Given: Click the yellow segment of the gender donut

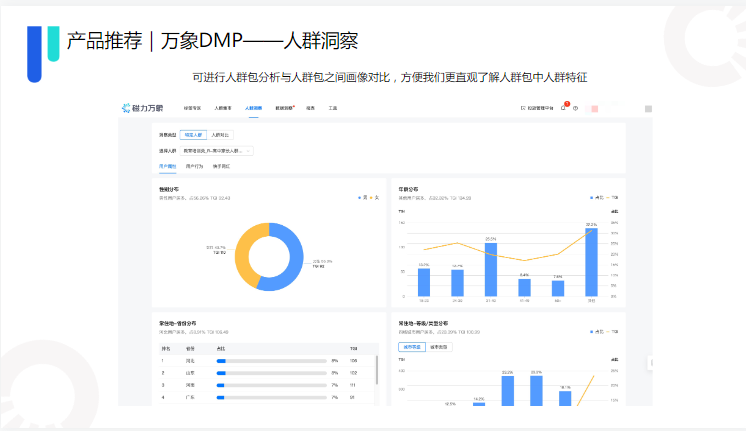Looking at the screenshot, I should 242,257.
